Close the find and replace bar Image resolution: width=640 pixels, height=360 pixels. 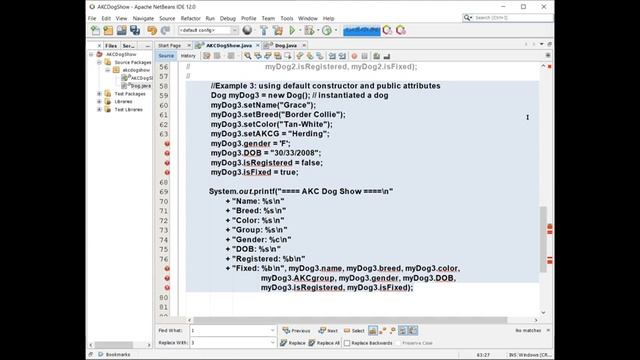(x=548, y=330)
